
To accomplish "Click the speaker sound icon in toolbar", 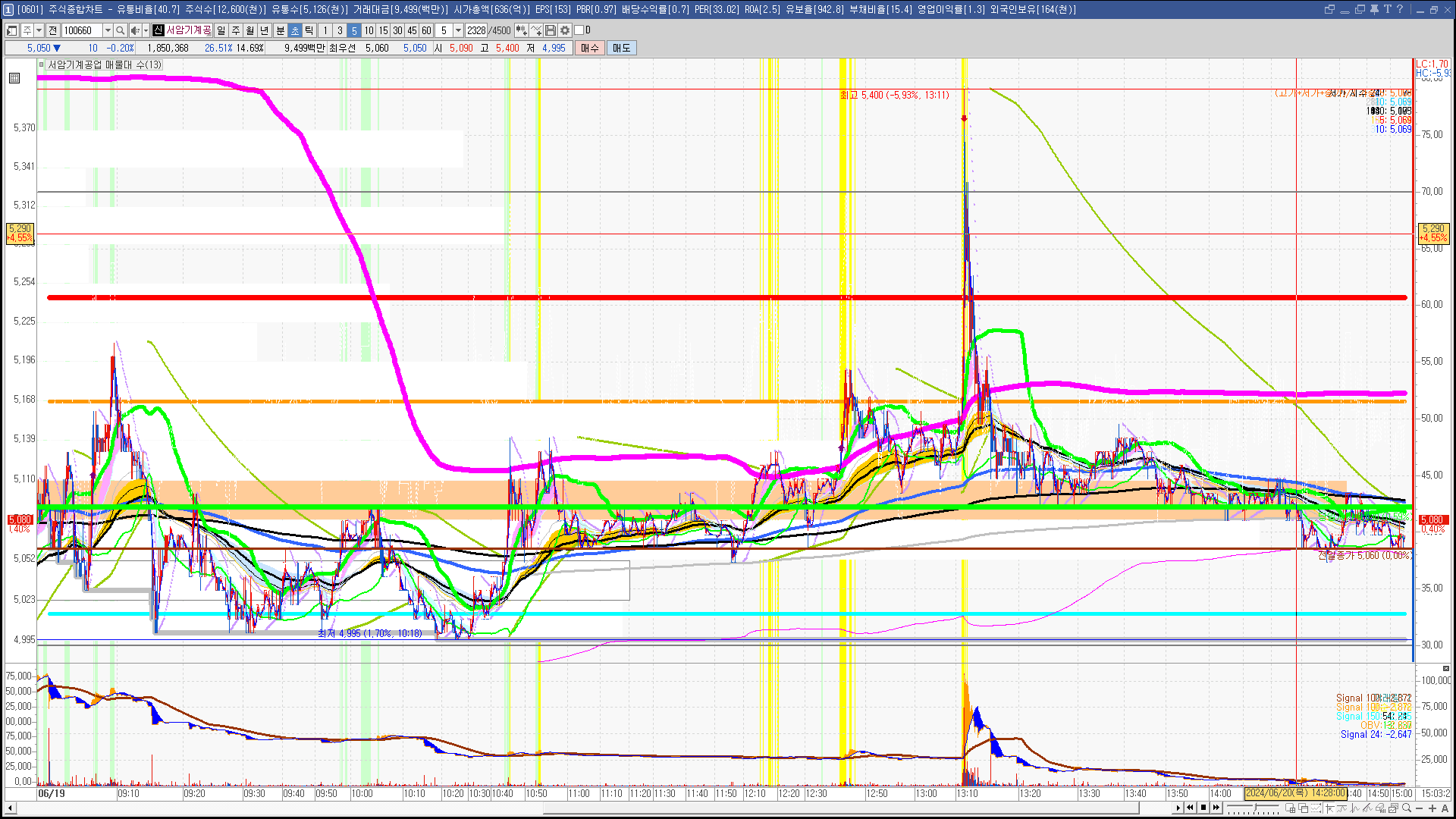I will [x=135, y=30].
